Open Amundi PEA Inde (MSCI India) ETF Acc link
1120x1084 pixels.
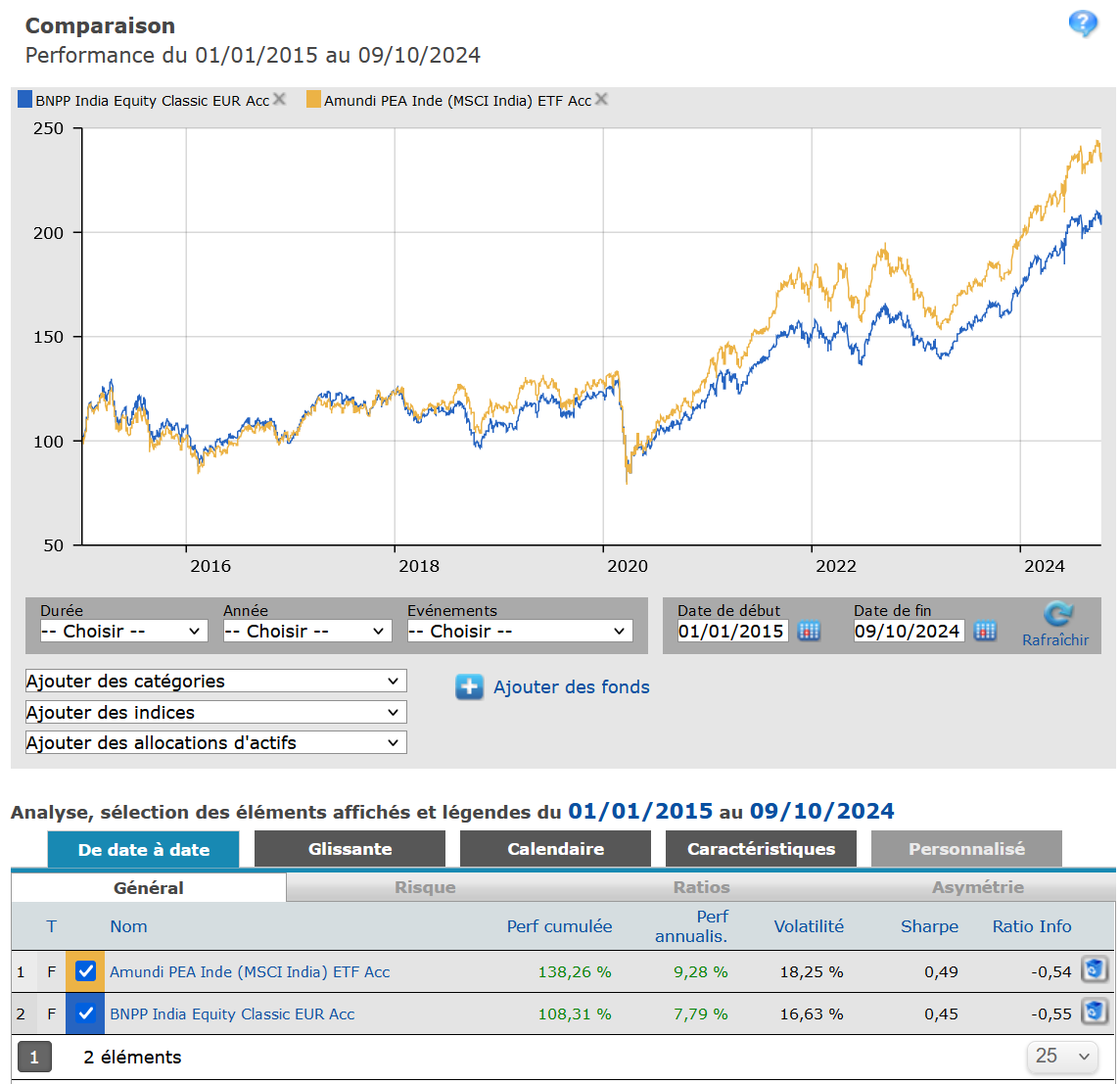(x=250, y=971)
